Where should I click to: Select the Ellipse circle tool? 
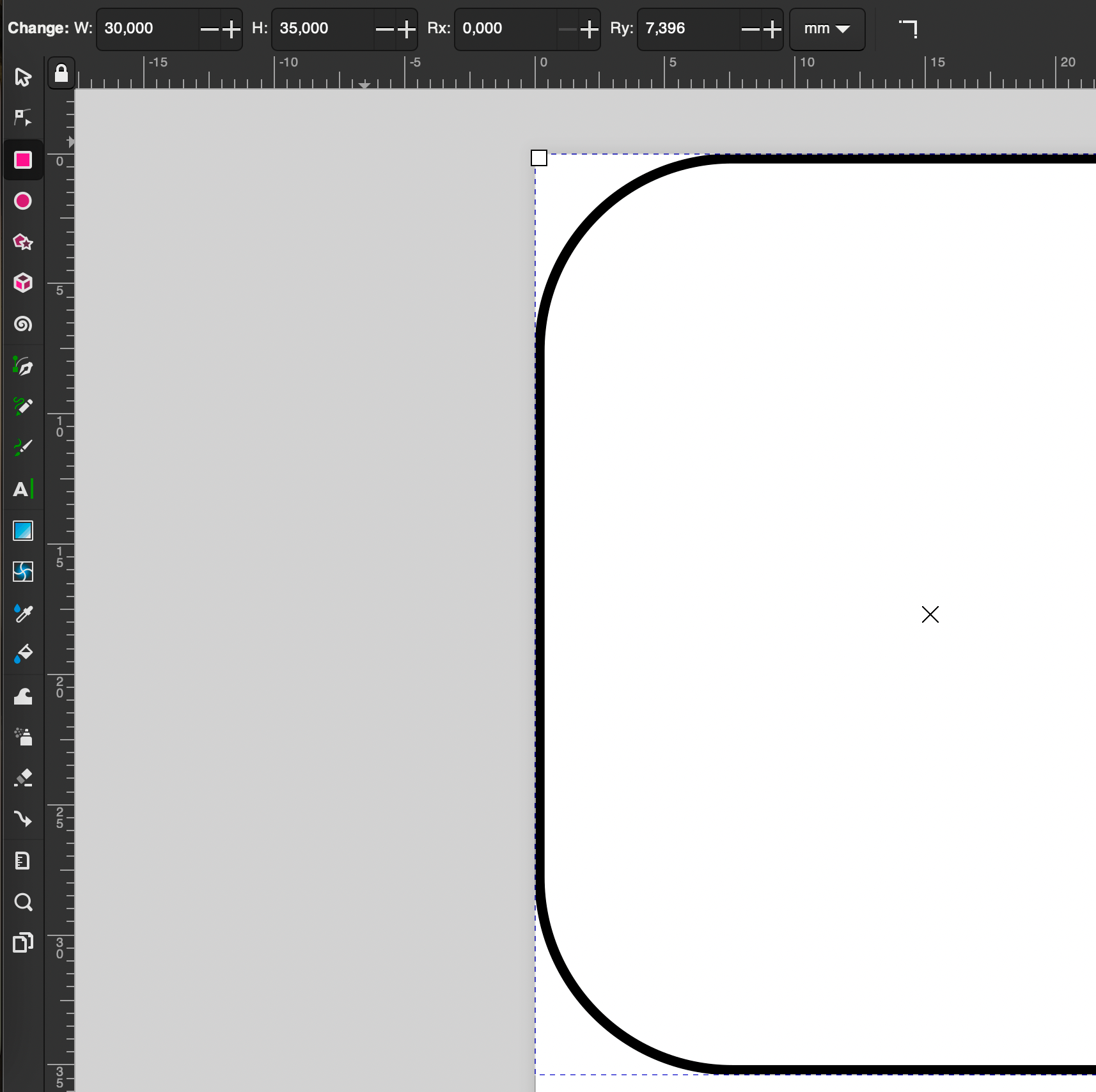pyautogui.click(x=23, y=201)
